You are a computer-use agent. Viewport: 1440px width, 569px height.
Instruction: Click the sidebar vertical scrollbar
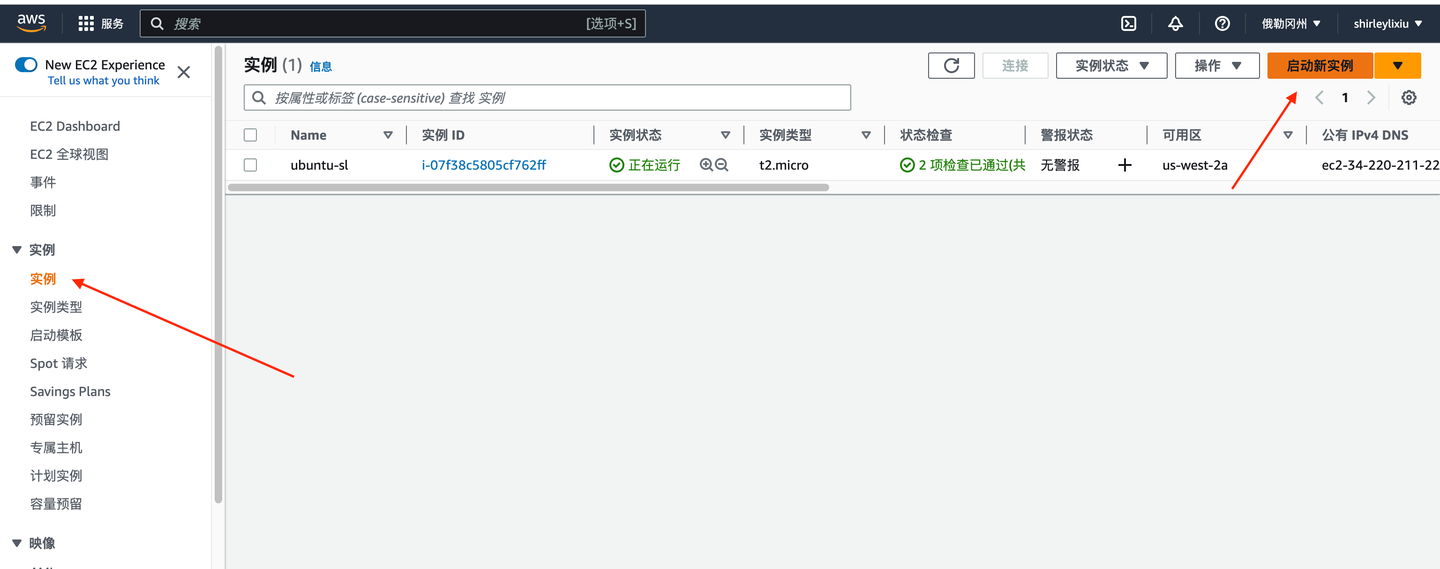(x=218, y=273)
